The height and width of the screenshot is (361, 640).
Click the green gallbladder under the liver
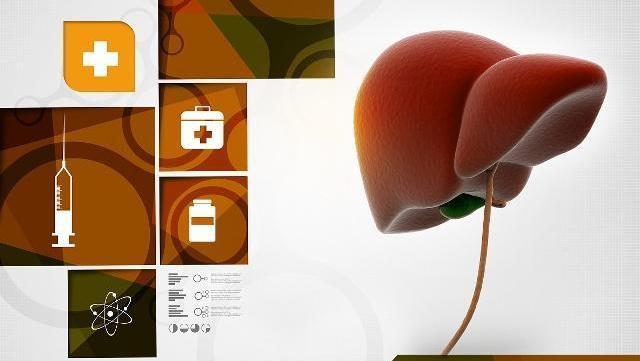(x=461, y=206)
